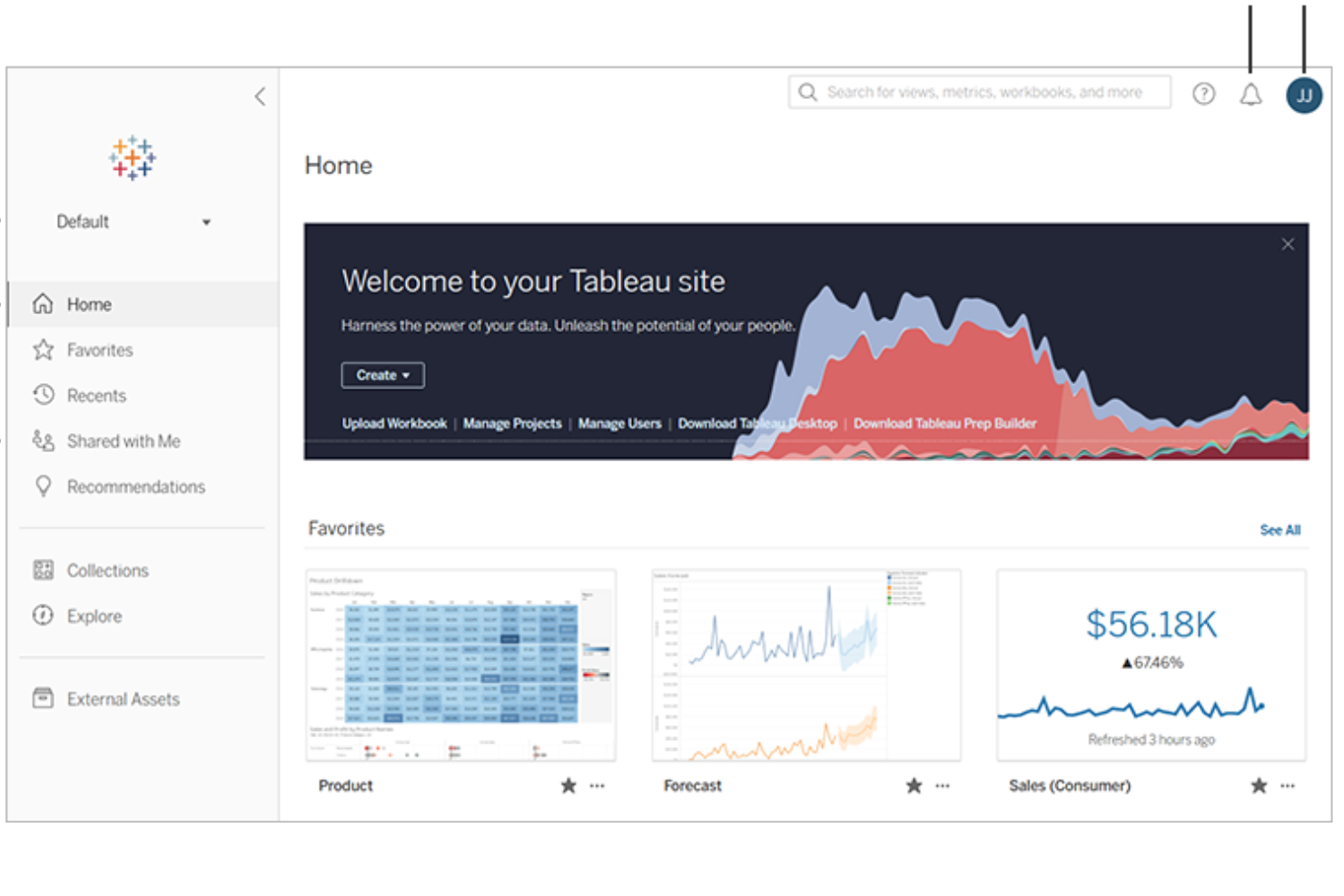
Task: Open the JJ user profile menu
Action: click(x=1303, y=95)
